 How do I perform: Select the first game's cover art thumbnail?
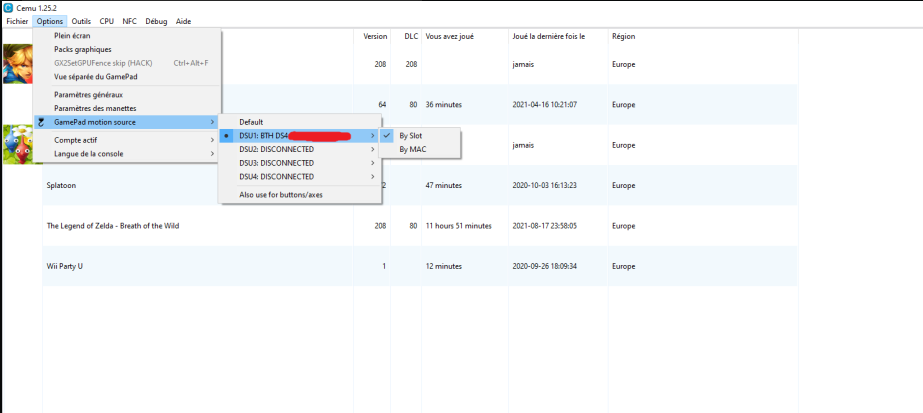pos(16,63)
